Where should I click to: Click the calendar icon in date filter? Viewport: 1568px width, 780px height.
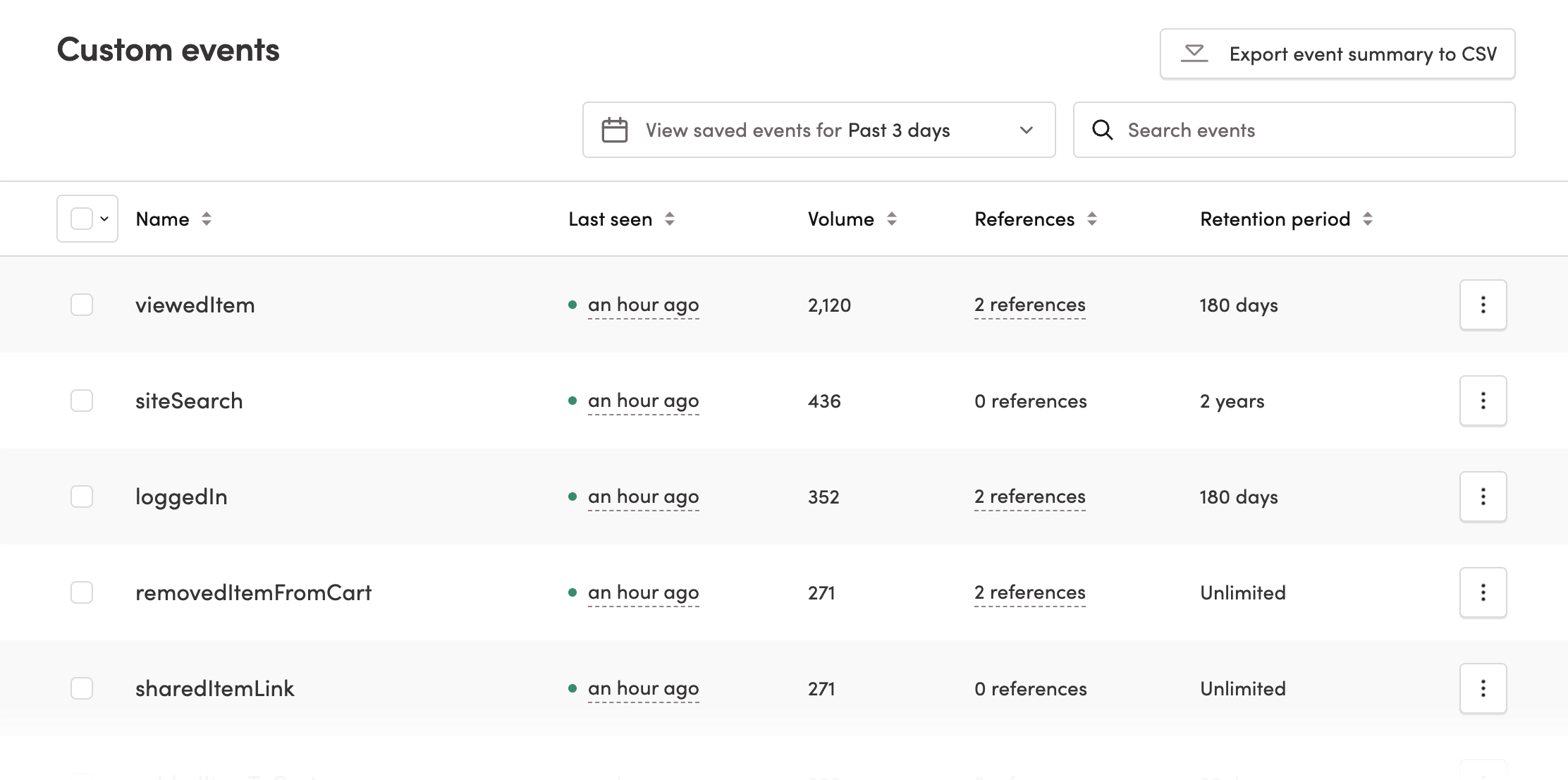(x=613, y=130)
